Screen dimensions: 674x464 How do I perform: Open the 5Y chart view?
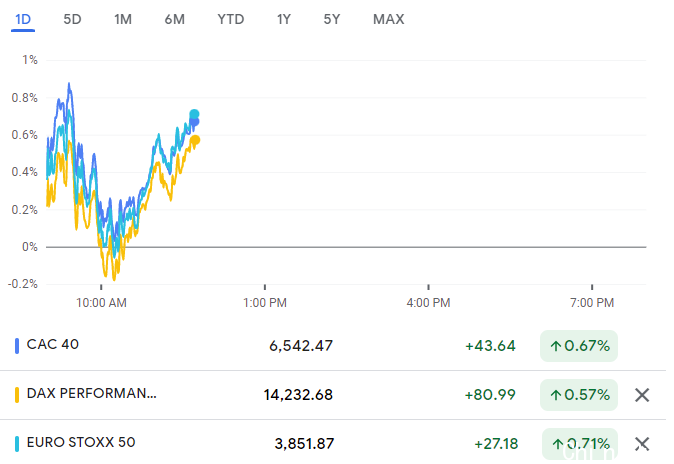coord(331,19)
